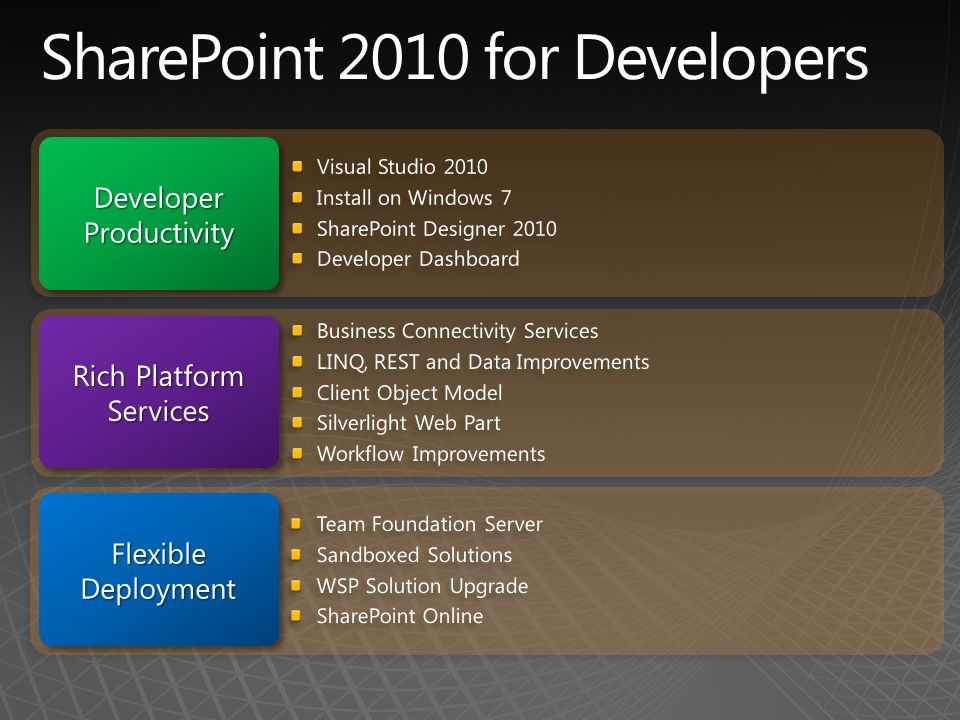Click the Developer Dashboard text

(x=418, y=259)
